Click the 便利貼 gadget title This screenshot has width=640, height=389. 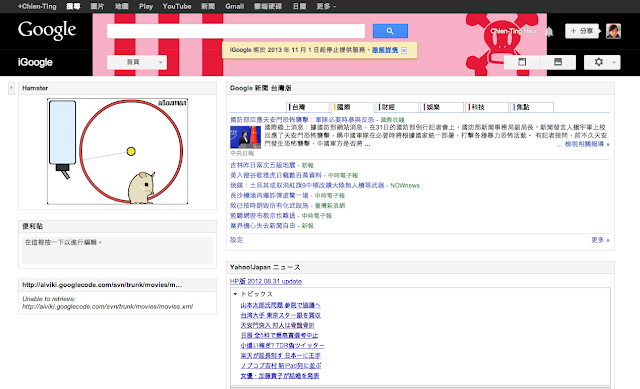[33, 226]
